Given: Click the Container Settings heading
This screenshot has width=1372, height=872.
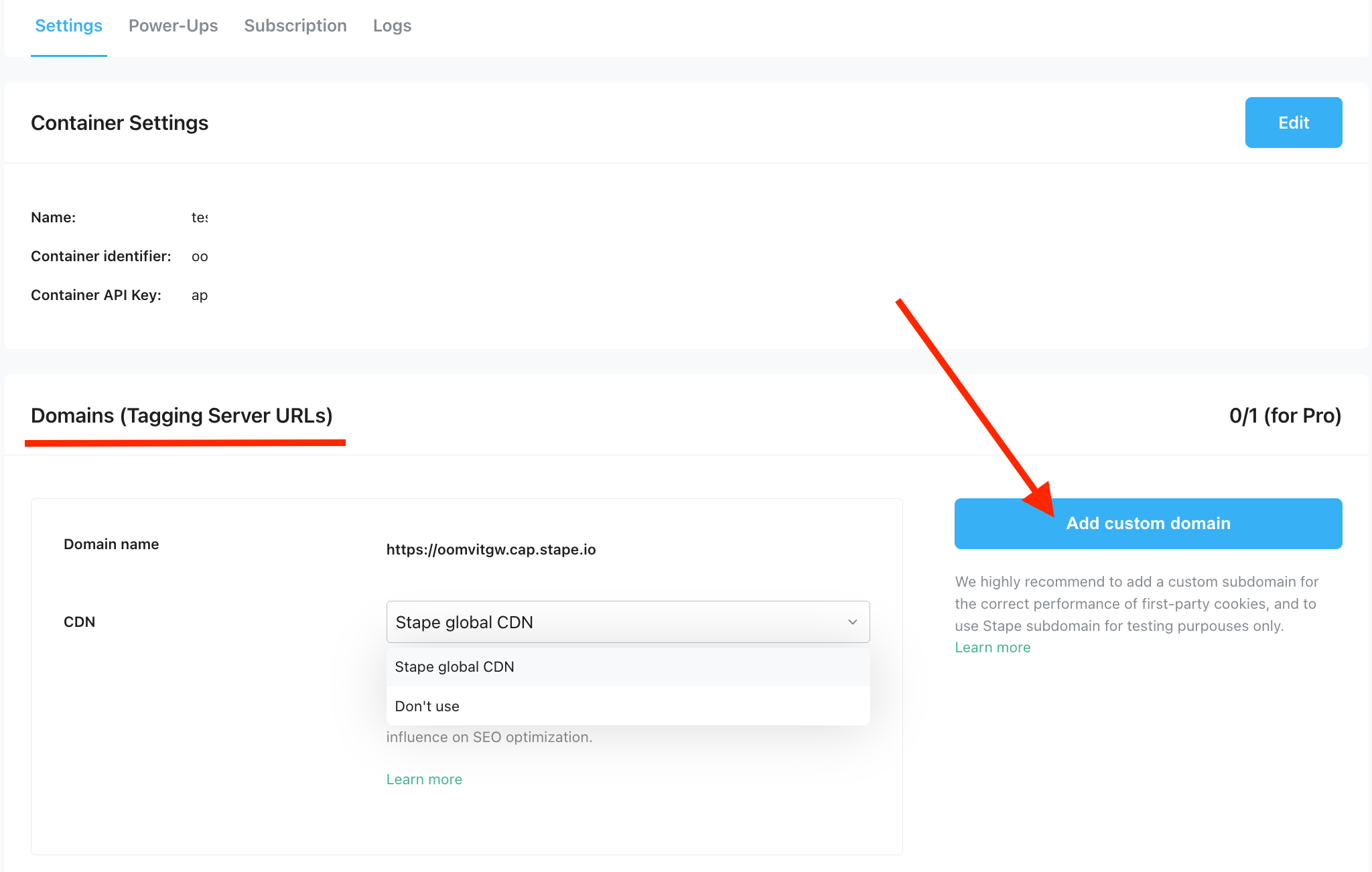Looking at the screenshot, I should pyautogui.click(x=119, y=123).
